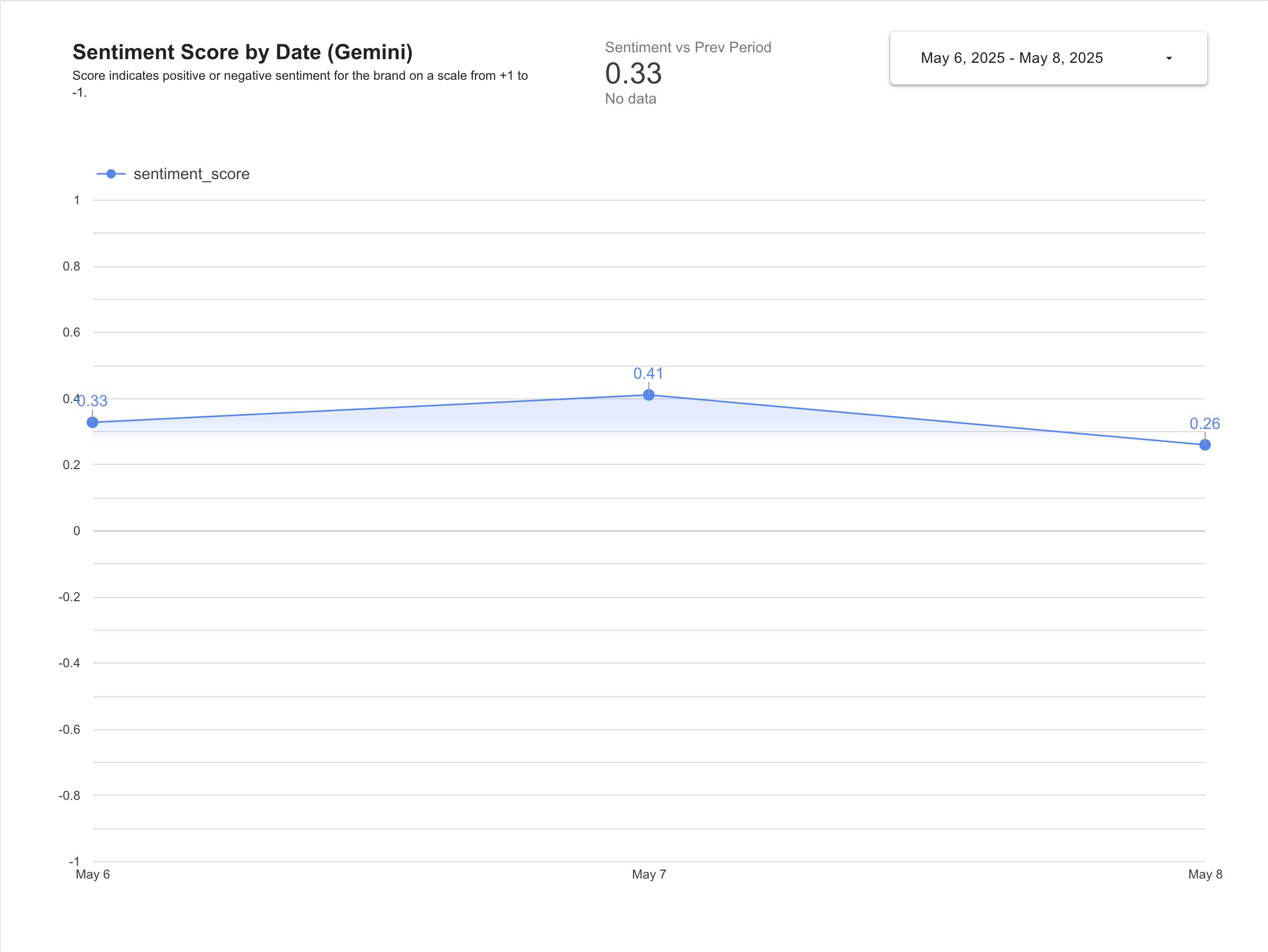Click the 0.41 data label
Image resolution: width=1268 pixels, height=952 pixels.
point(648,374)
